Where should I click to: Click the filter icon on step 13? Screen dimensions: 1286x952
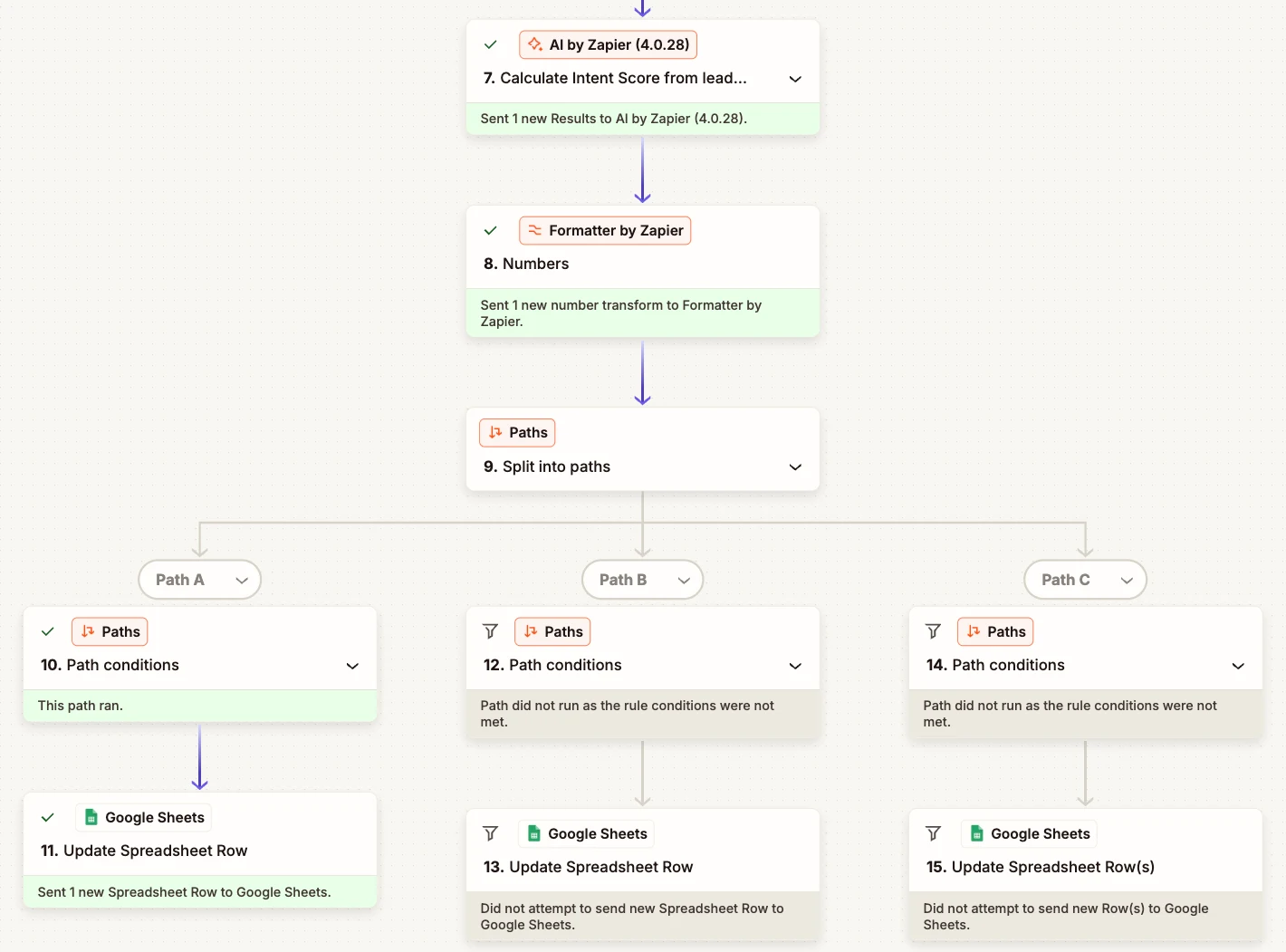click(x=491, y=833)
